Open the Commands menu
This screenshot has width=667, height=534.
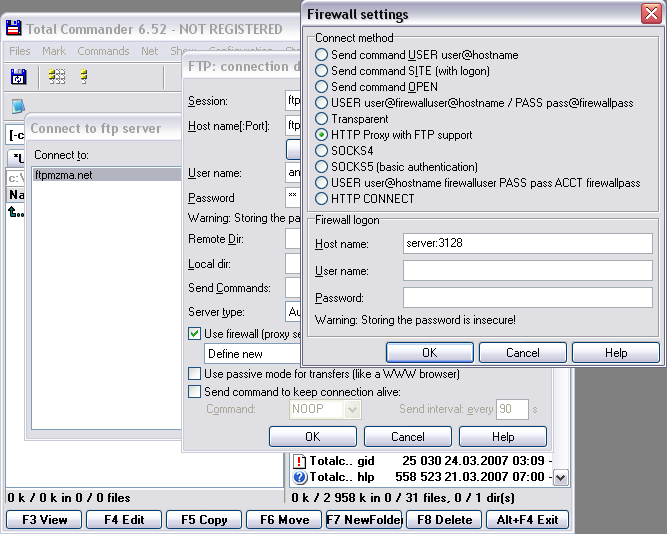pos(103,51)
